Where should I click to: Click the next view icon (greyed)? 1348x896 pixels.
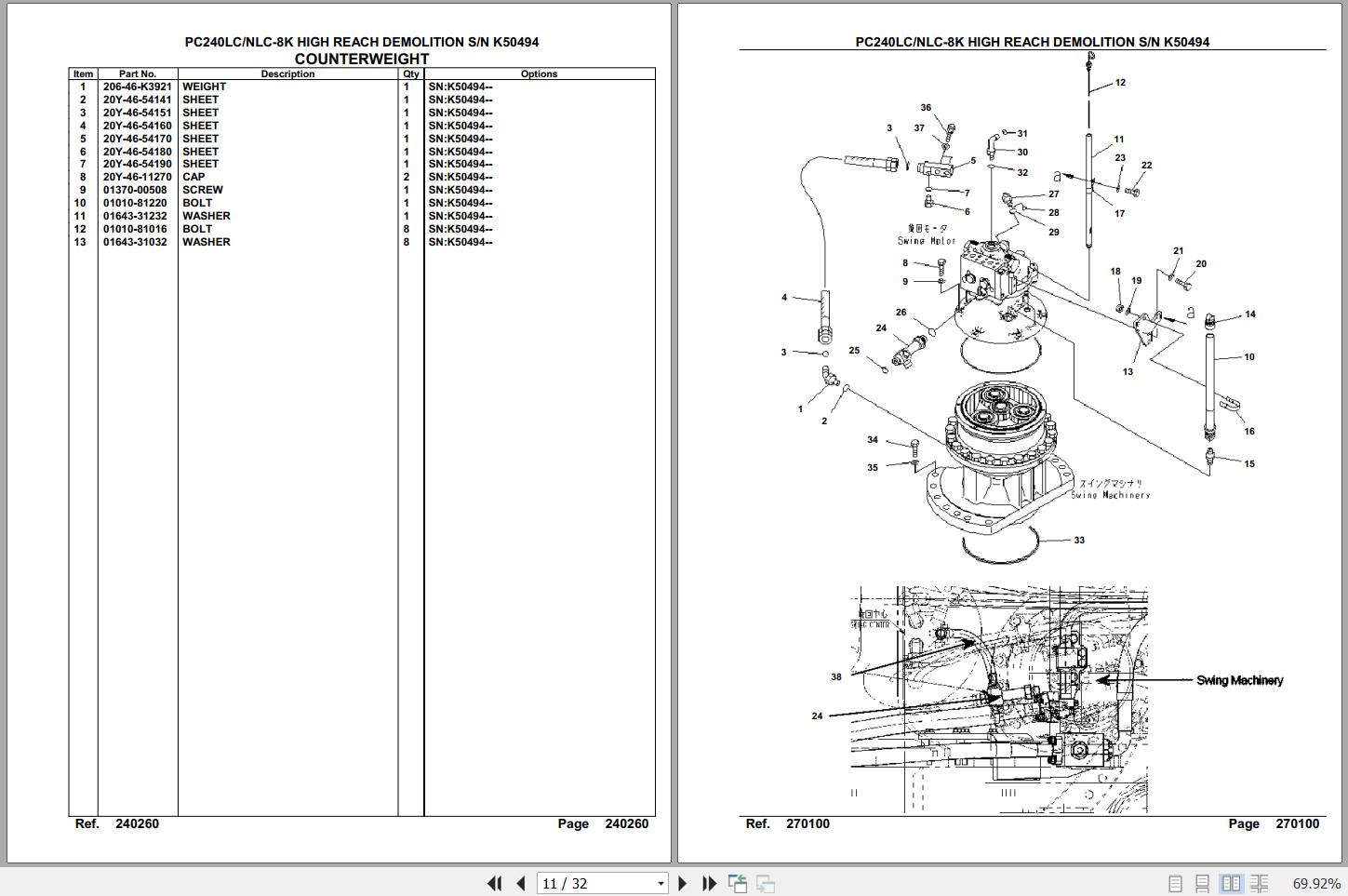pyautogui.click(x=766, y=883)
